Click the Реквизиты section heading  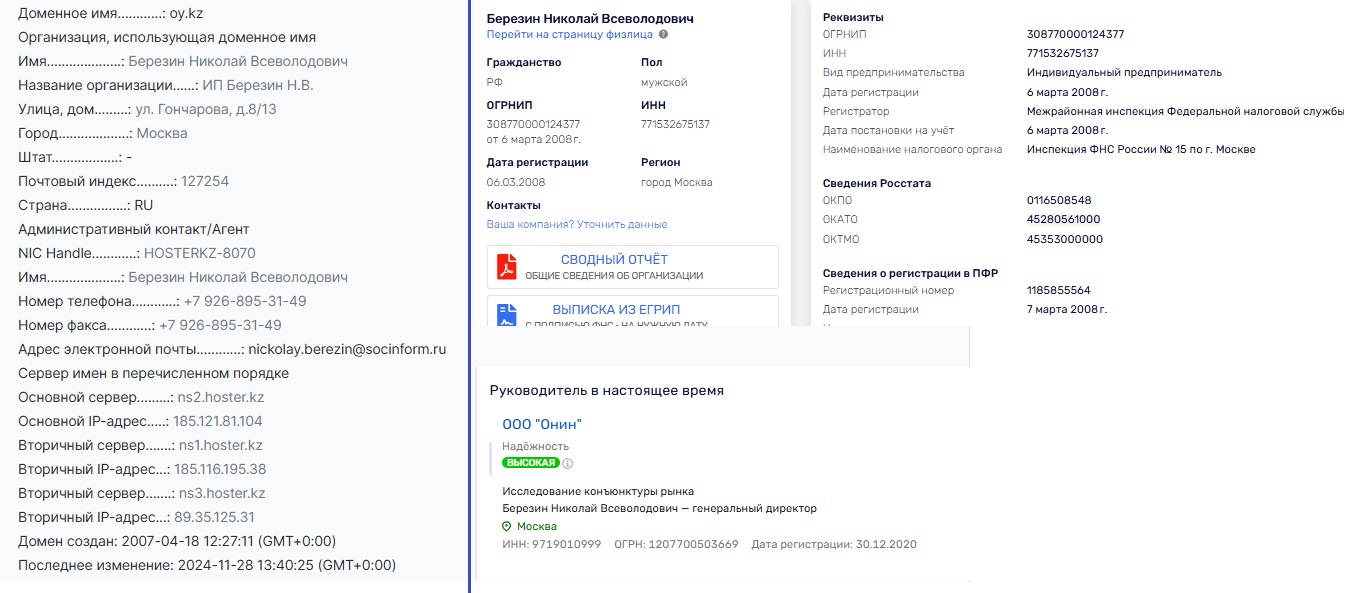click(852, 15)
